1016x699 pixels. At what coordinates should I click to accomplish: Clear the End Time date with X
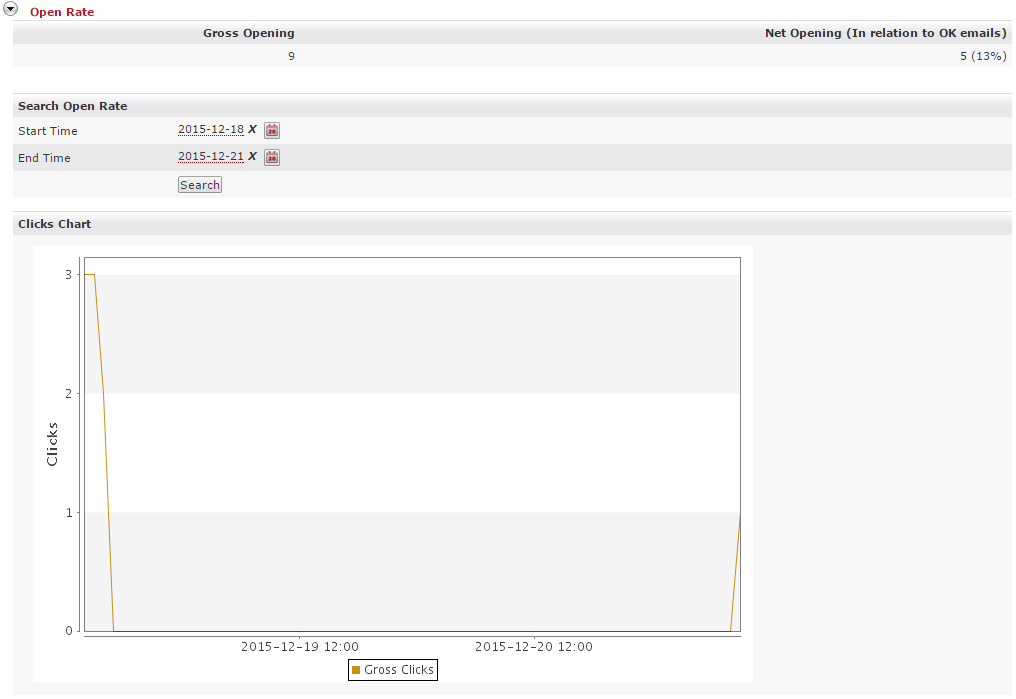[252, 156]
